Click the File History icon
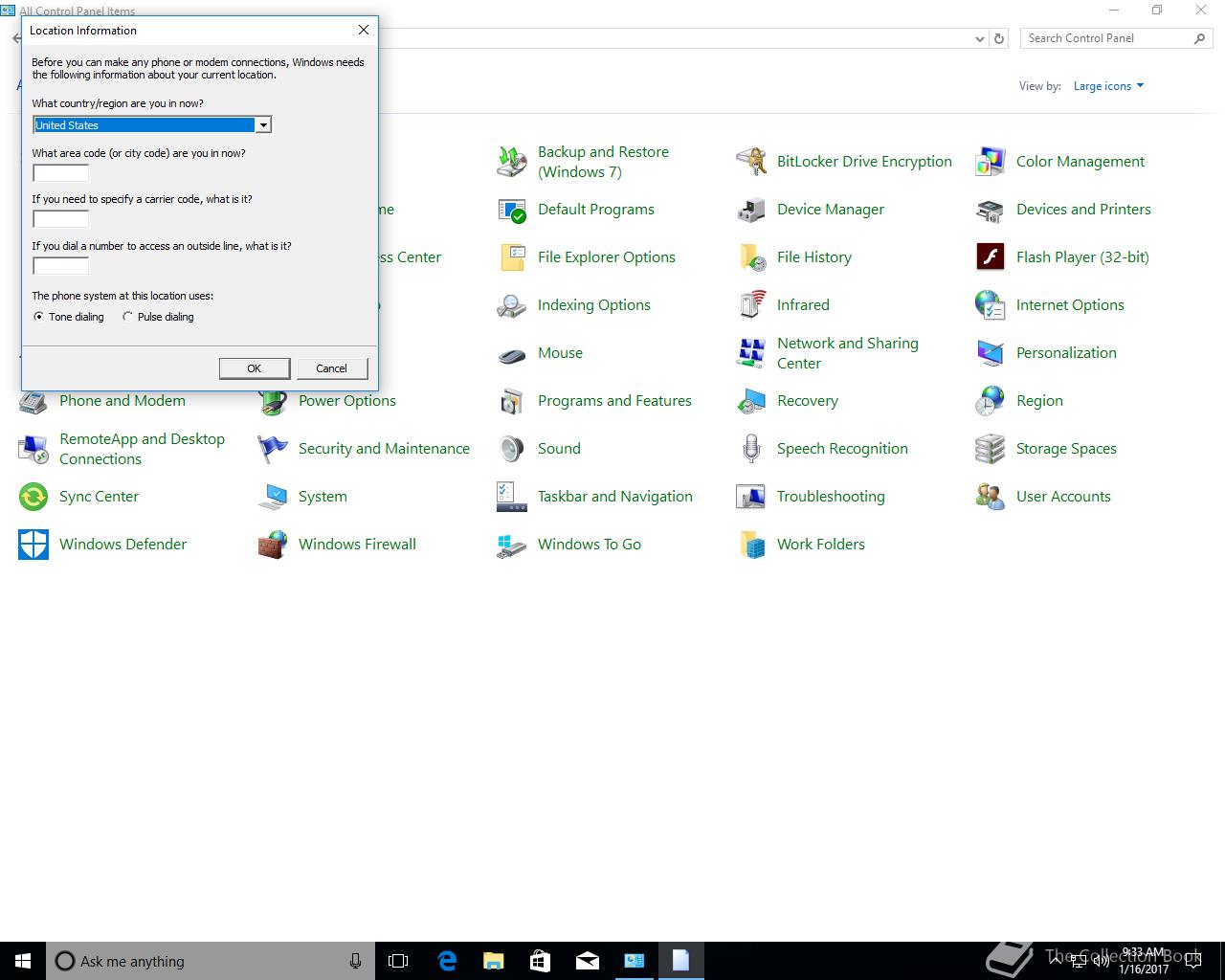 coord(751,257)
